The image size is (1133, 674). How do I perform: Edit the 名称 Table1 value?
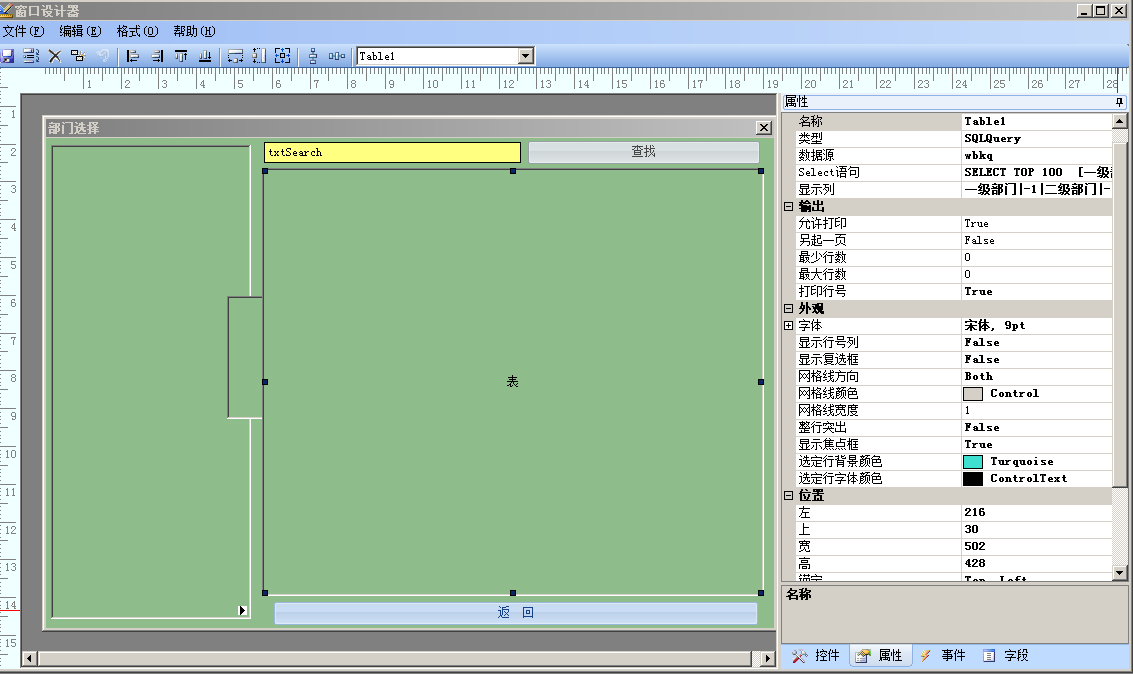[x=1036, y=121]
